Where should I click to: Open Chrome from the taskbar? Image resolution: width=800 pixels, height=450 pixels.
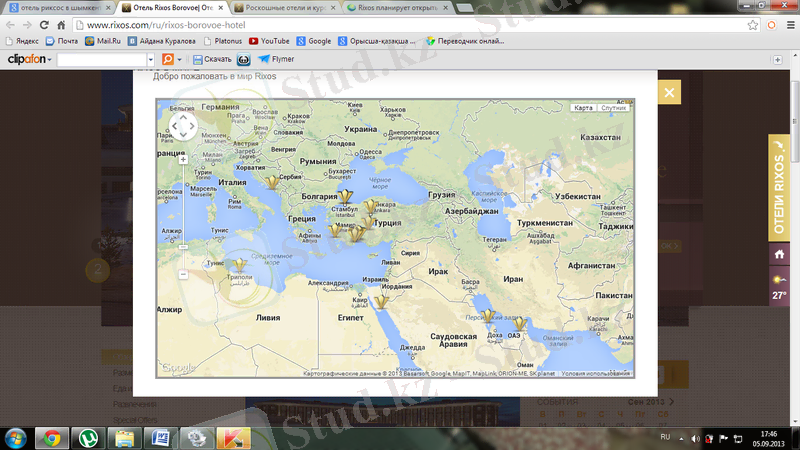tap(52, 438)
